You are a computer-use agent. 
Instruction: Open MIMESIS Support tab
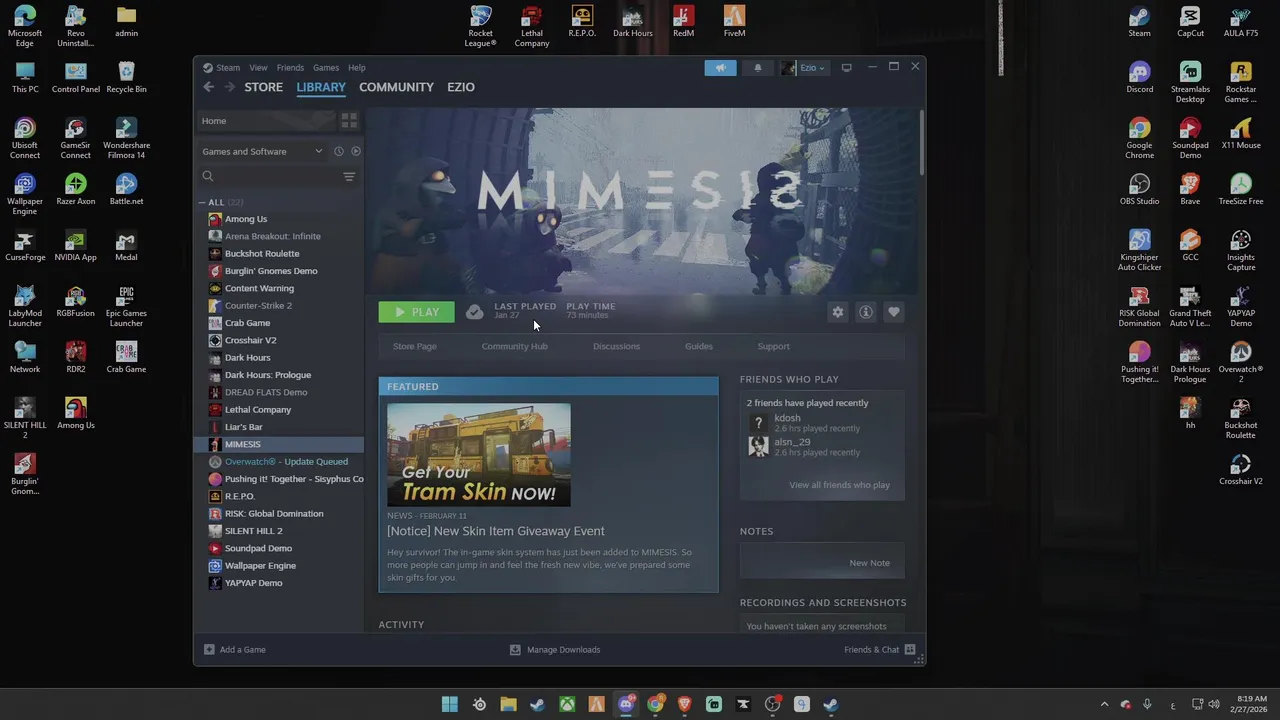pos(773,346)
